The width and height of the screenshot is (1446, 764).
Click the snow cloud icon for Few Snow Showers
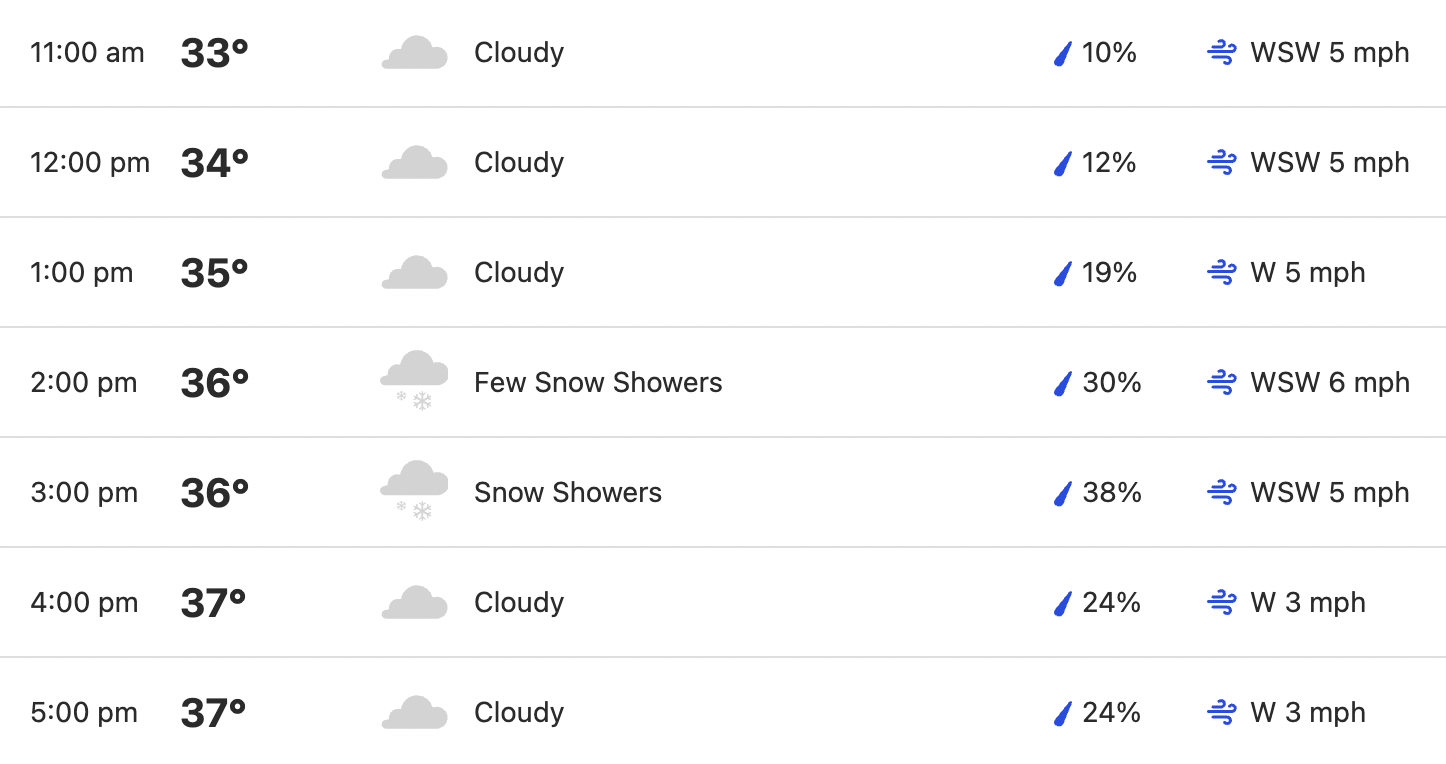(414, 382)
